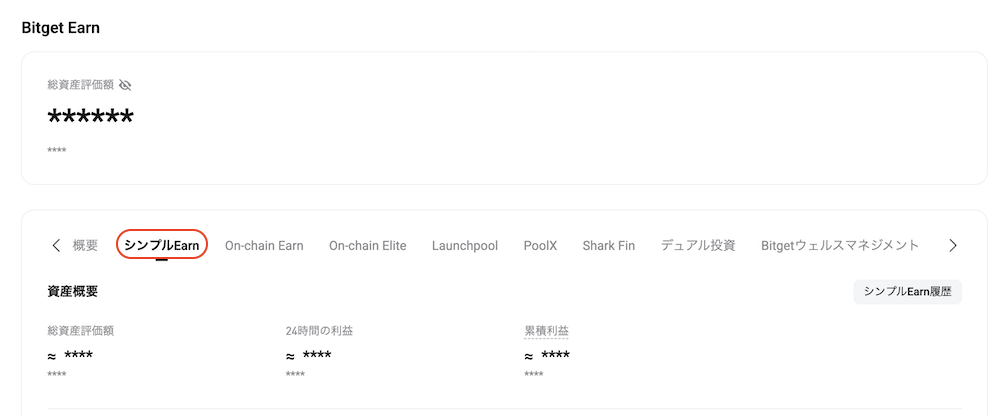This screenshot has height=417, width=1000.
Task: Go to the On-chain Elite tab
Action: 368,245
